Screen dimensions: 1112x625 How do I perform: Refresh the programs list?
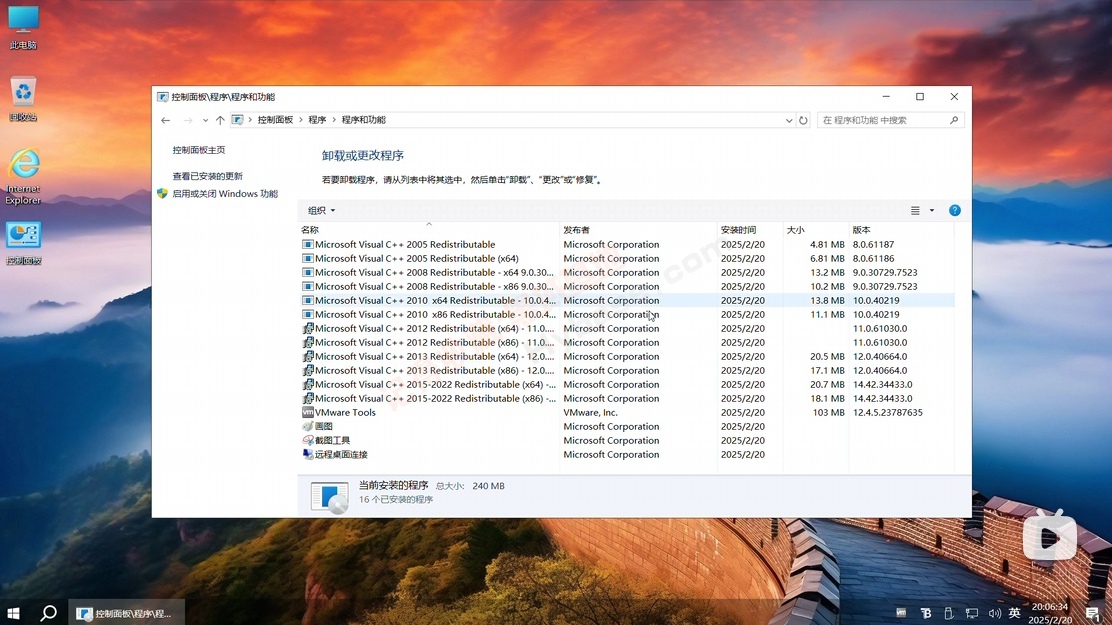(x=803, y=120)
